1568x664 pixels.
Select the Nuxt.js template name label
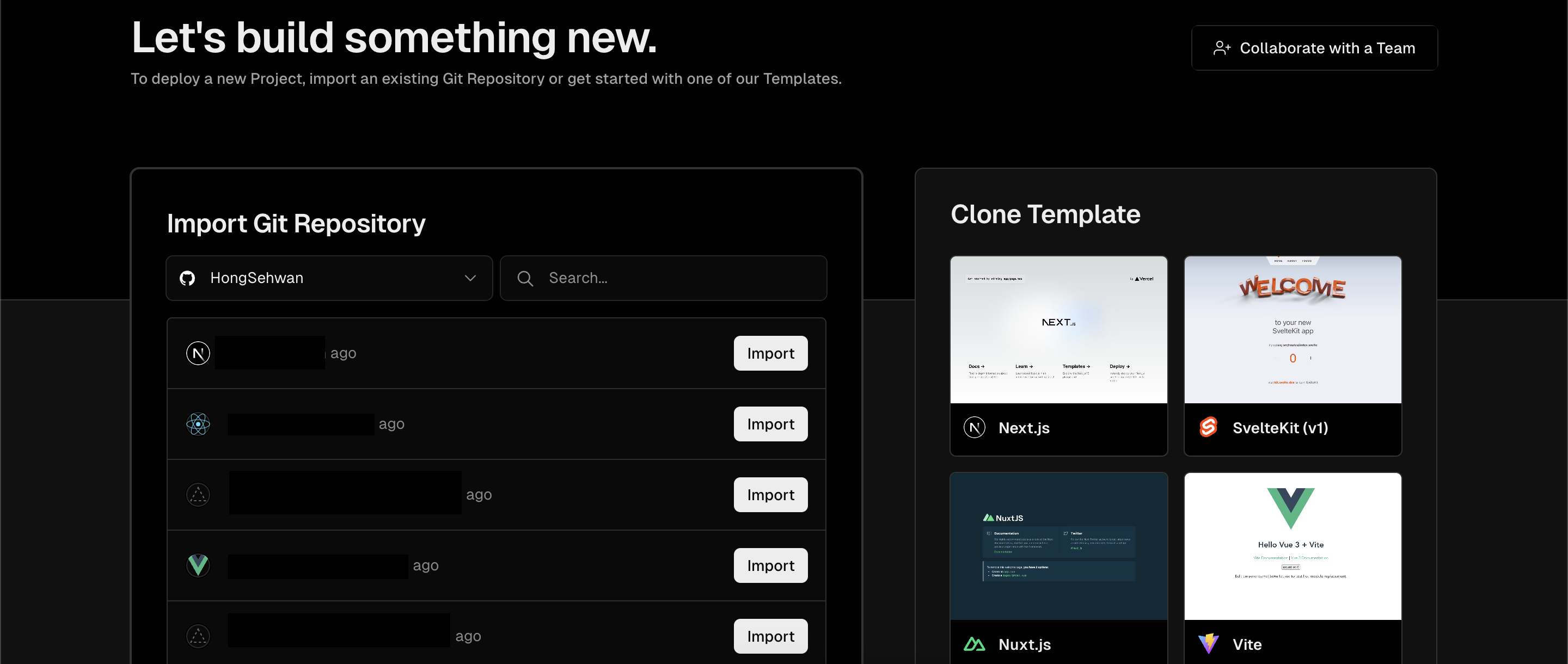[x=1025, y=644]
